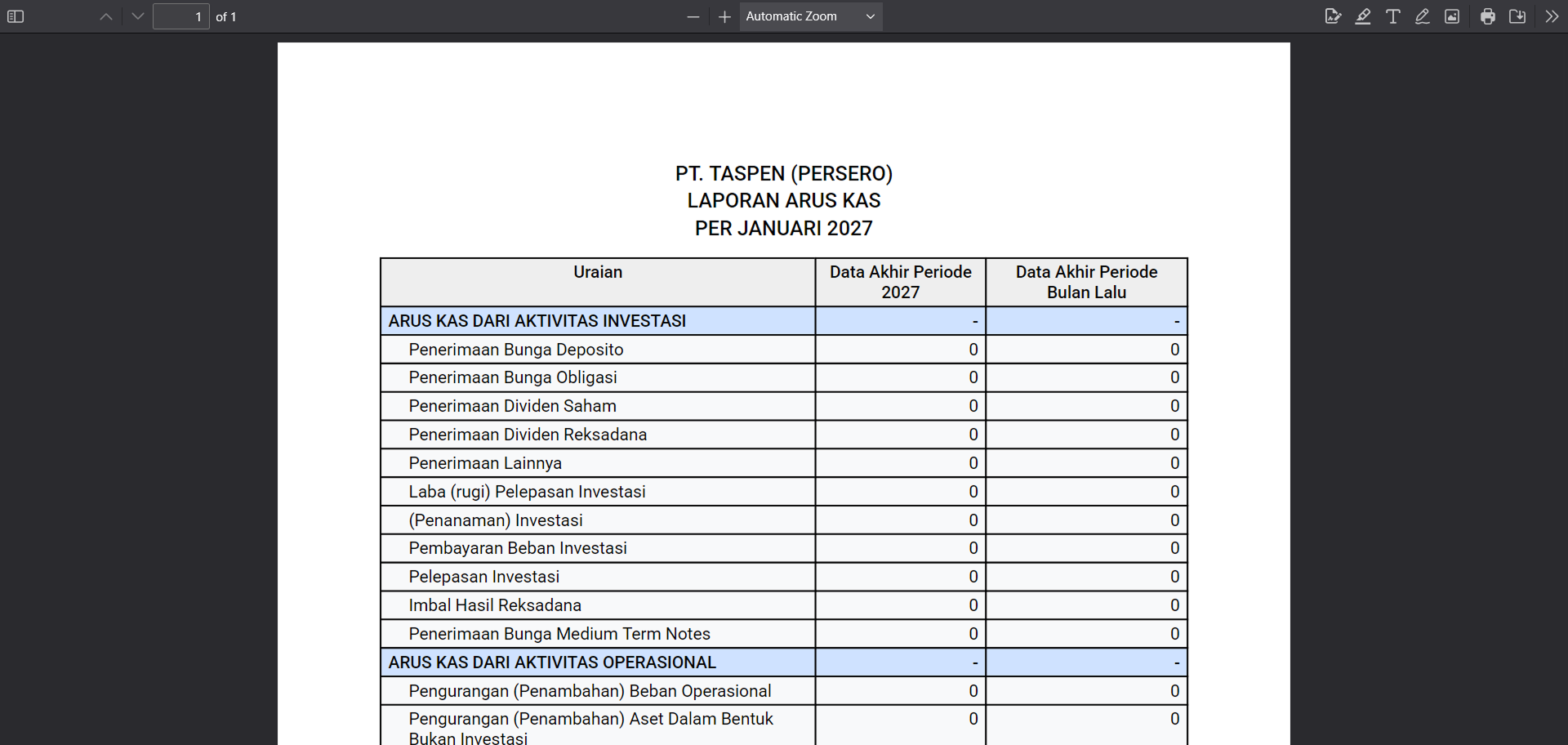Click '(Penanaman) Investasi' row label

(x=496, y=520)
